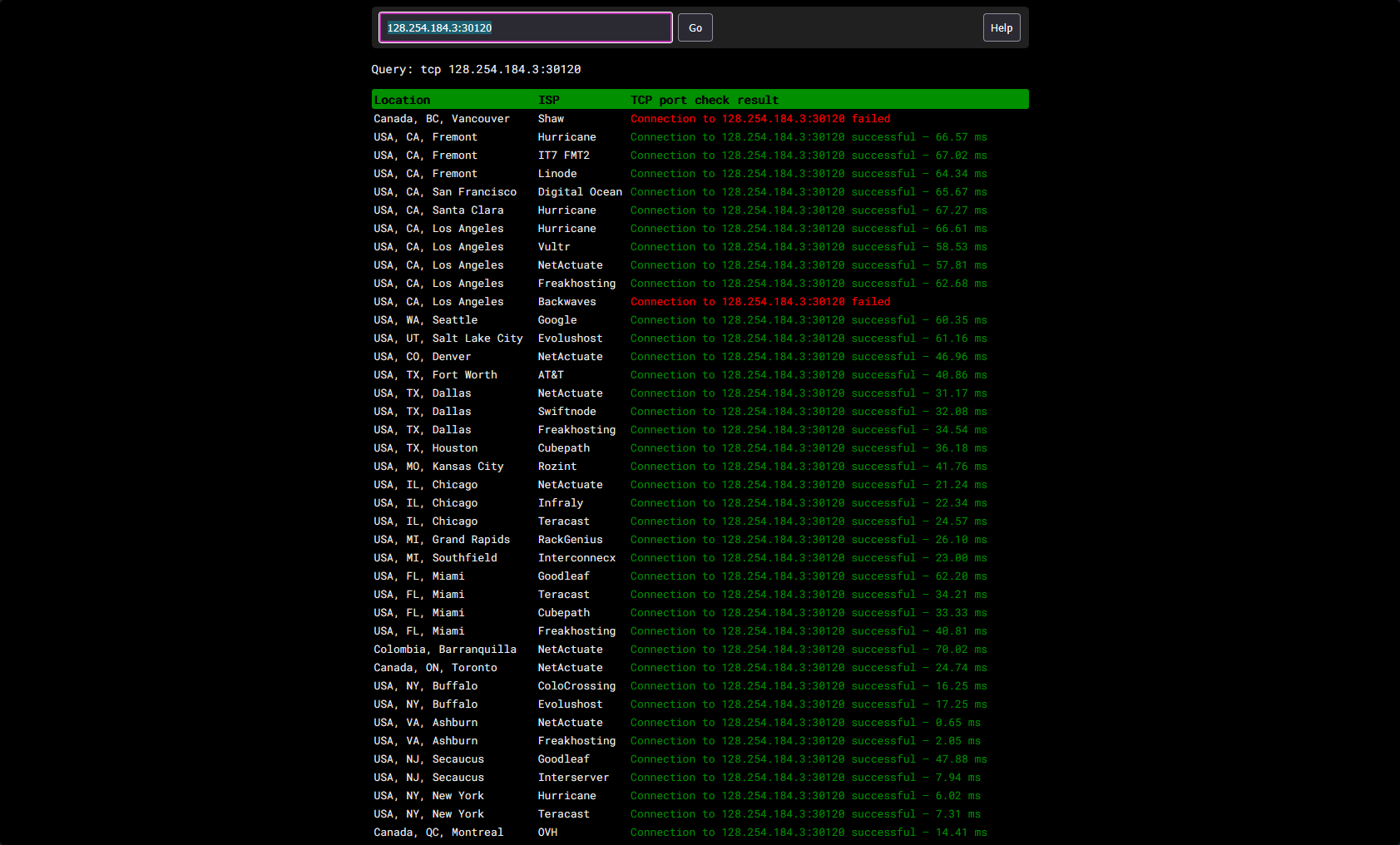
Task: Select the OVH ISP entry
Action: click(547, 833)
